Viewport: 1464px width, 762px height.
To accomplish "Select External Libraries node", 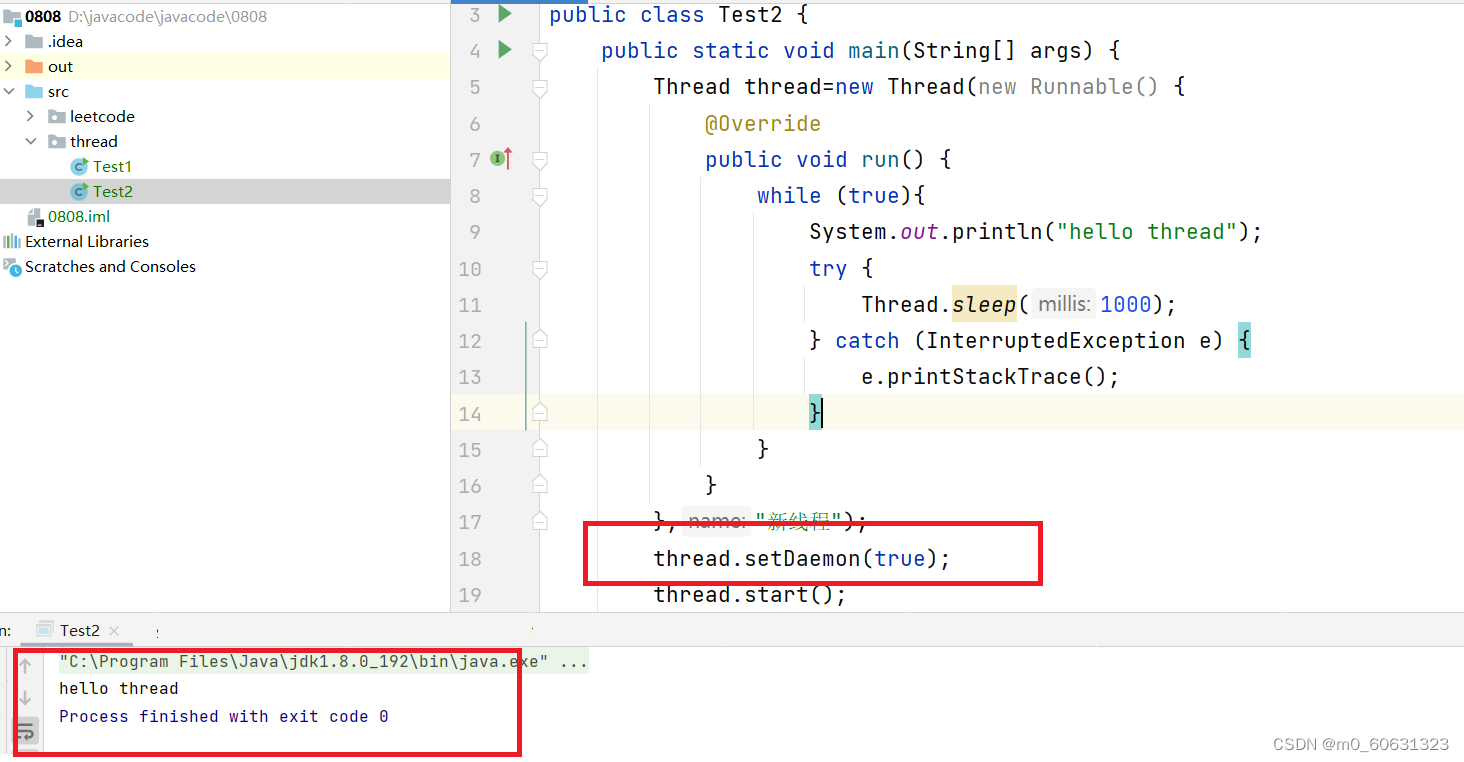I will [x=87, y=241].
